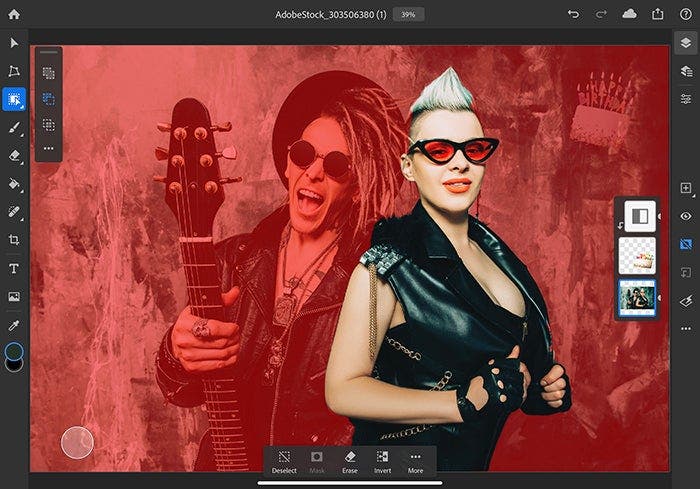Viewport: 700px width, 489px height.
Task: Expand More options in selection bar
Action: click(415, 461)
